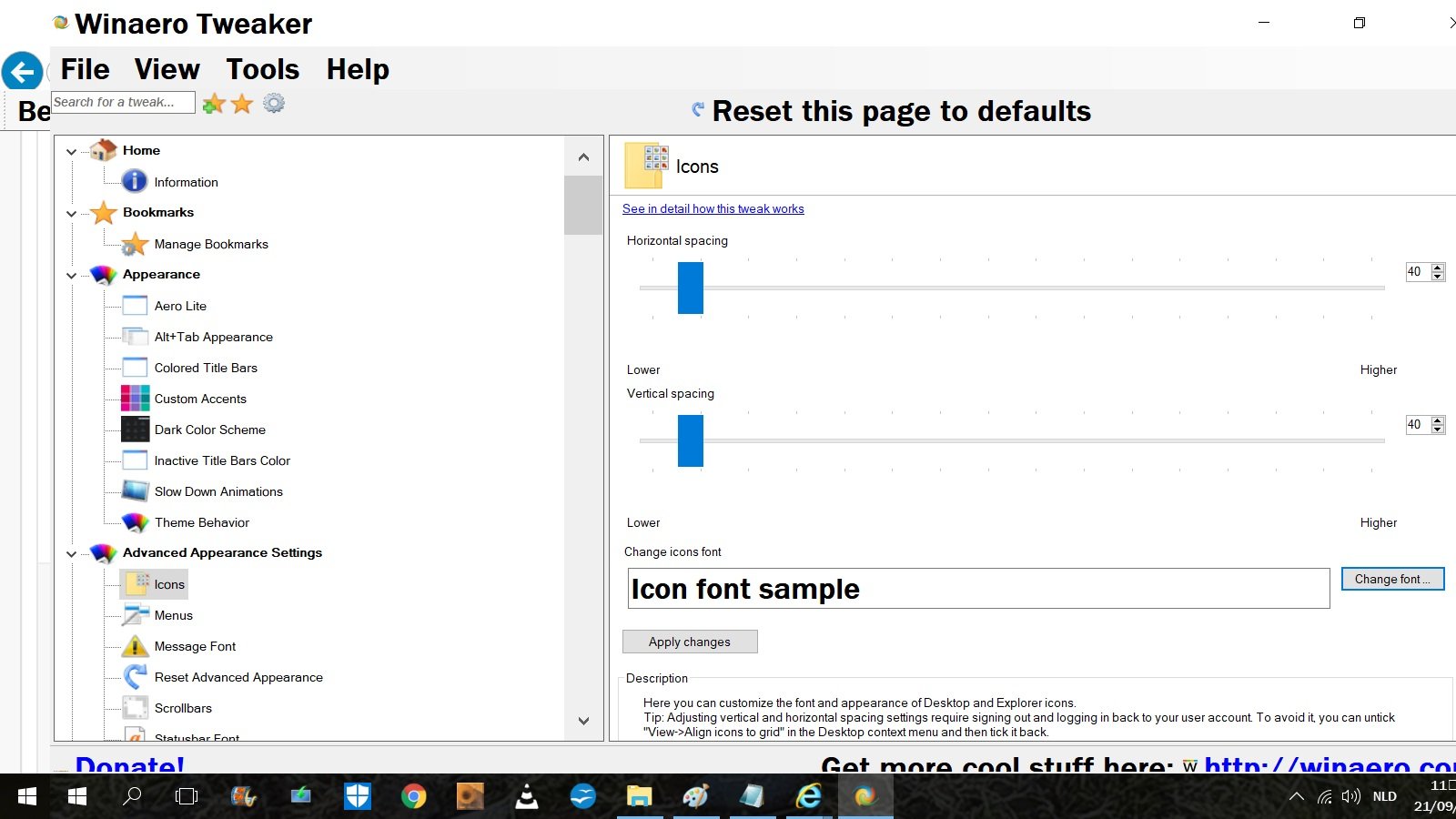The height and width of the screenshot is (819, 1456).
Task: Increase vertical spacing with up spinner
Action: tap(1438, 420)
